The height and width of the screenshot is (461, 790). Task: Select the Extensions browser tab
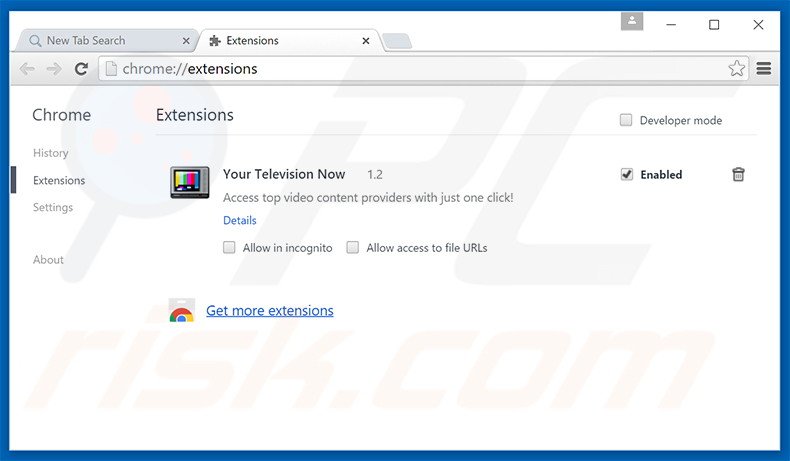click(290, 41)
